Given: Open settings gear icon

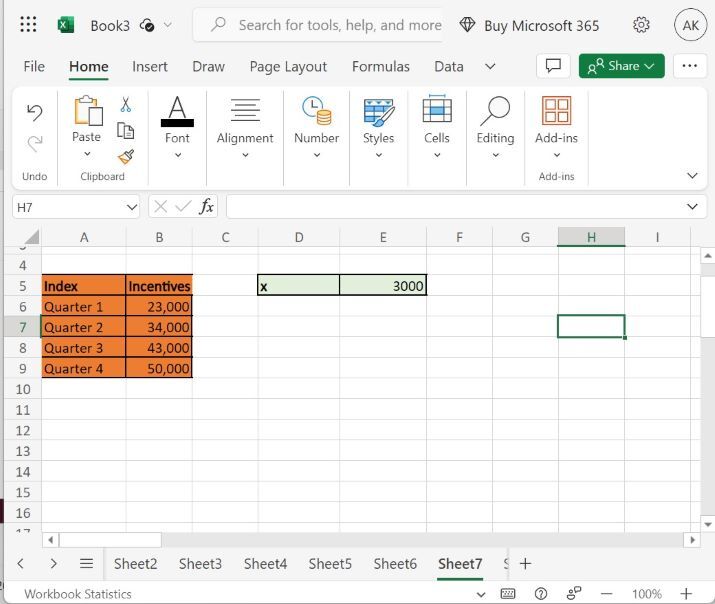Looking at the screenshot, I should click(641, 25).
